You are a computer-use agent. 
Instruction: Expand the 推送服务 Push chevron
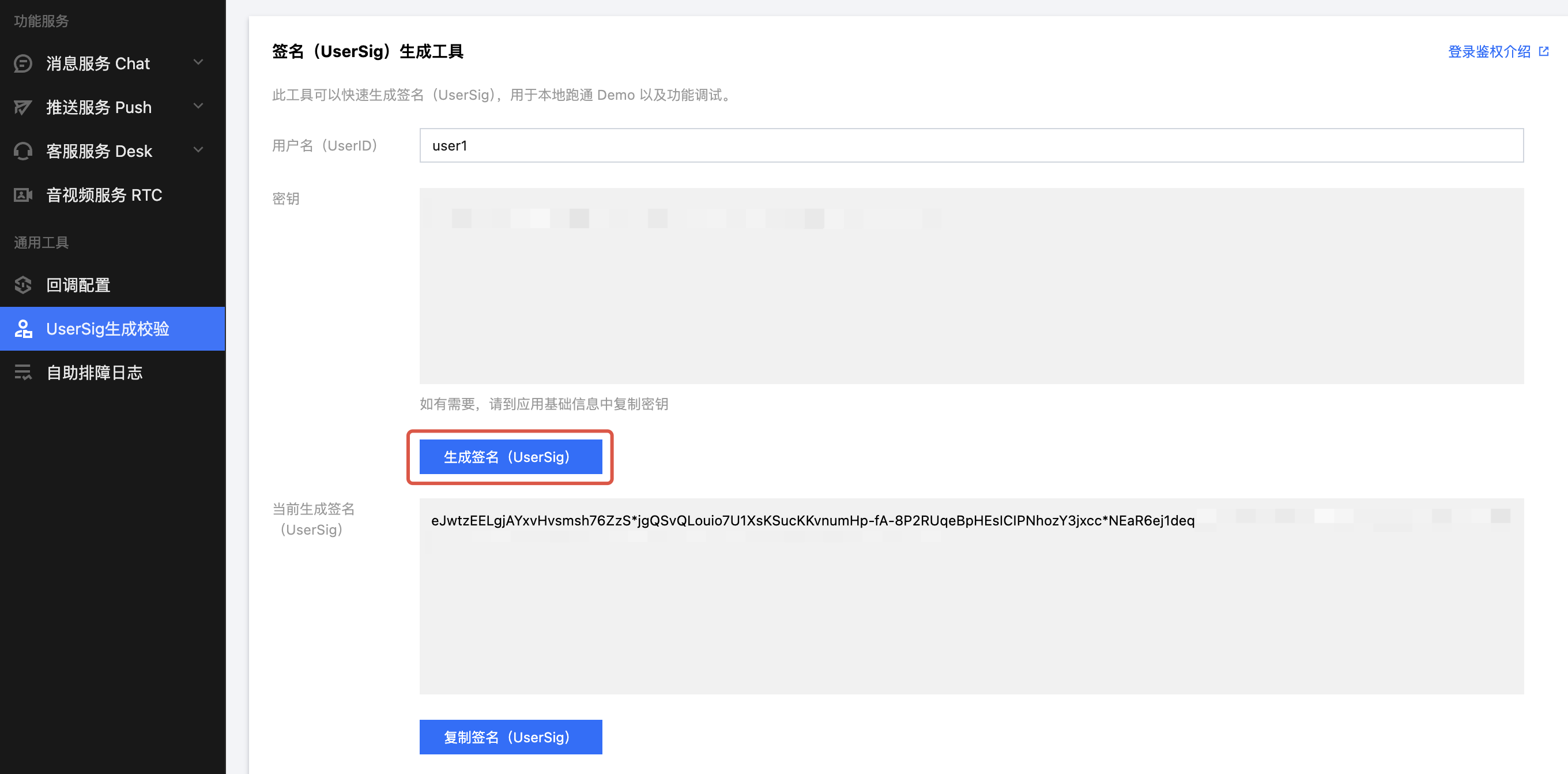[x=198, y=106]
